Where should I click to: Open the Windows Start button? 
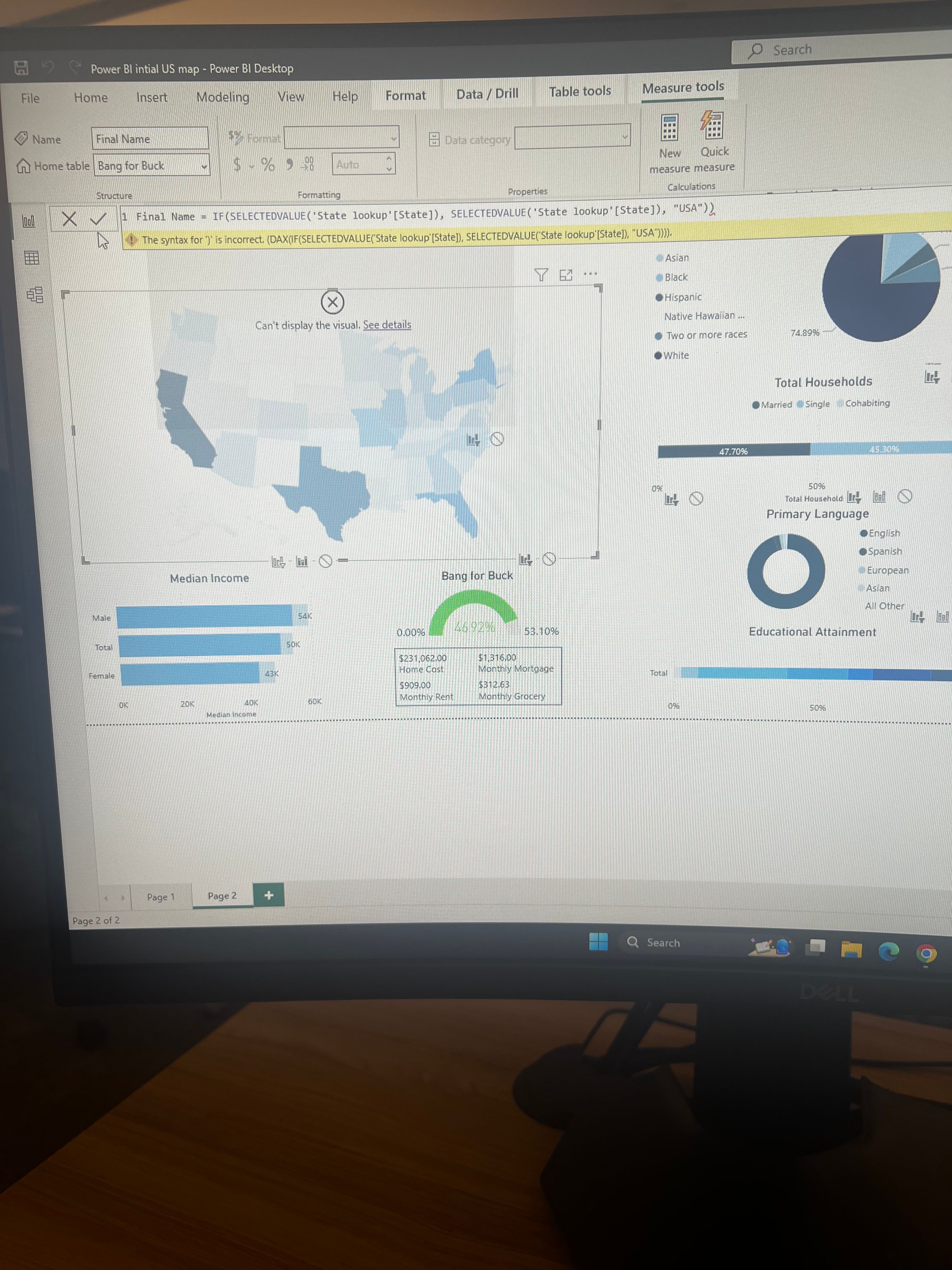(x=598, y=942)
